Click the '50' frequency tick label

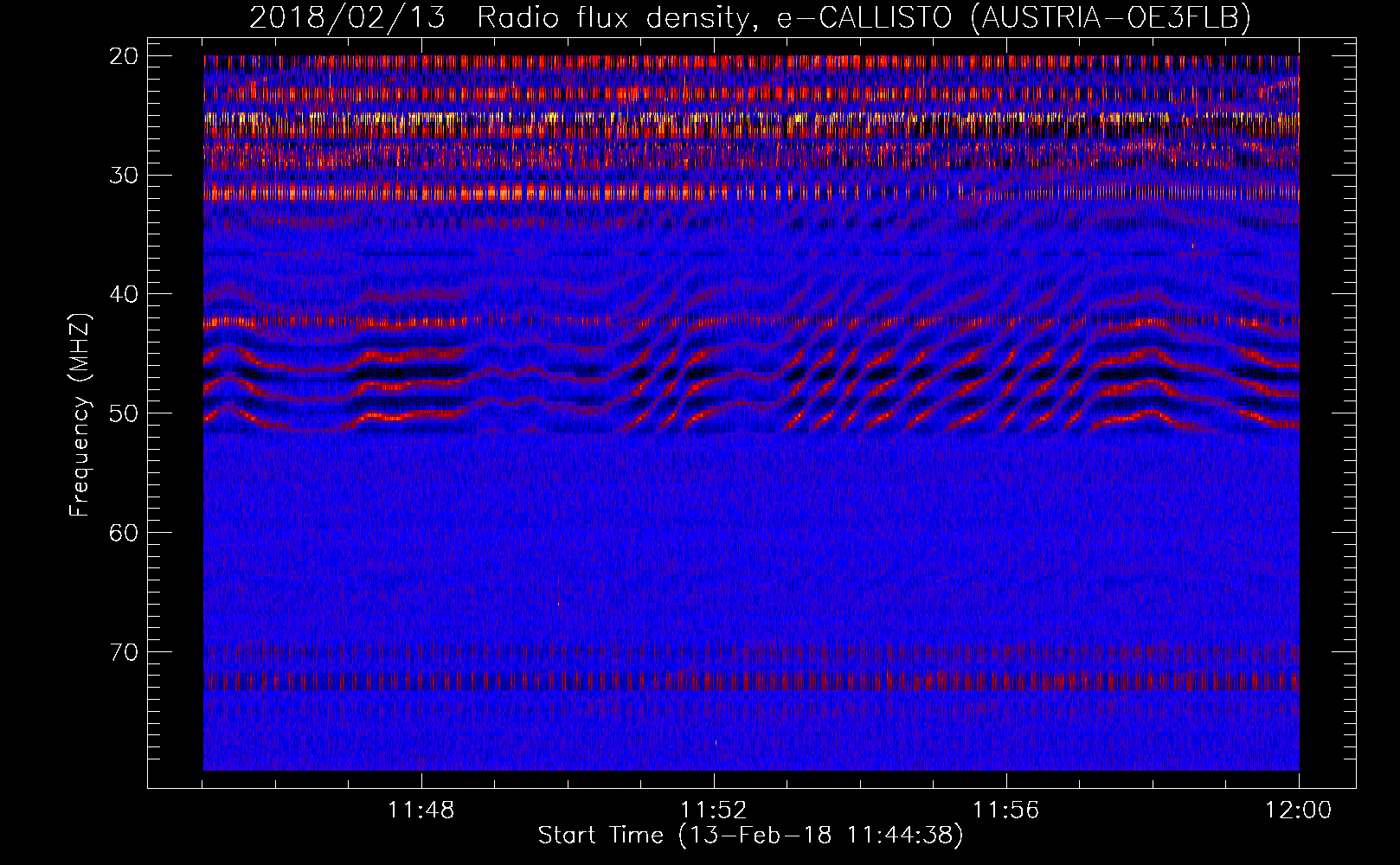pyautogui.click(x=125, y=413)
